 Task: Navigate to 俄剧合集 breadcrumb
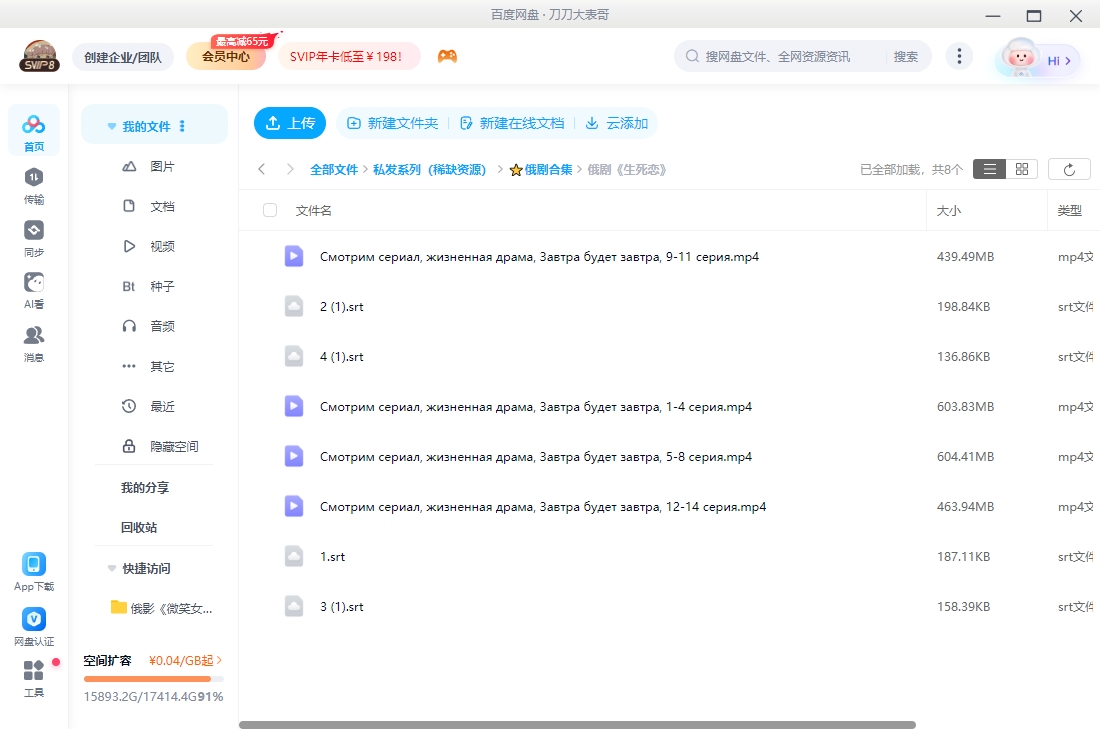pos(541,170)
